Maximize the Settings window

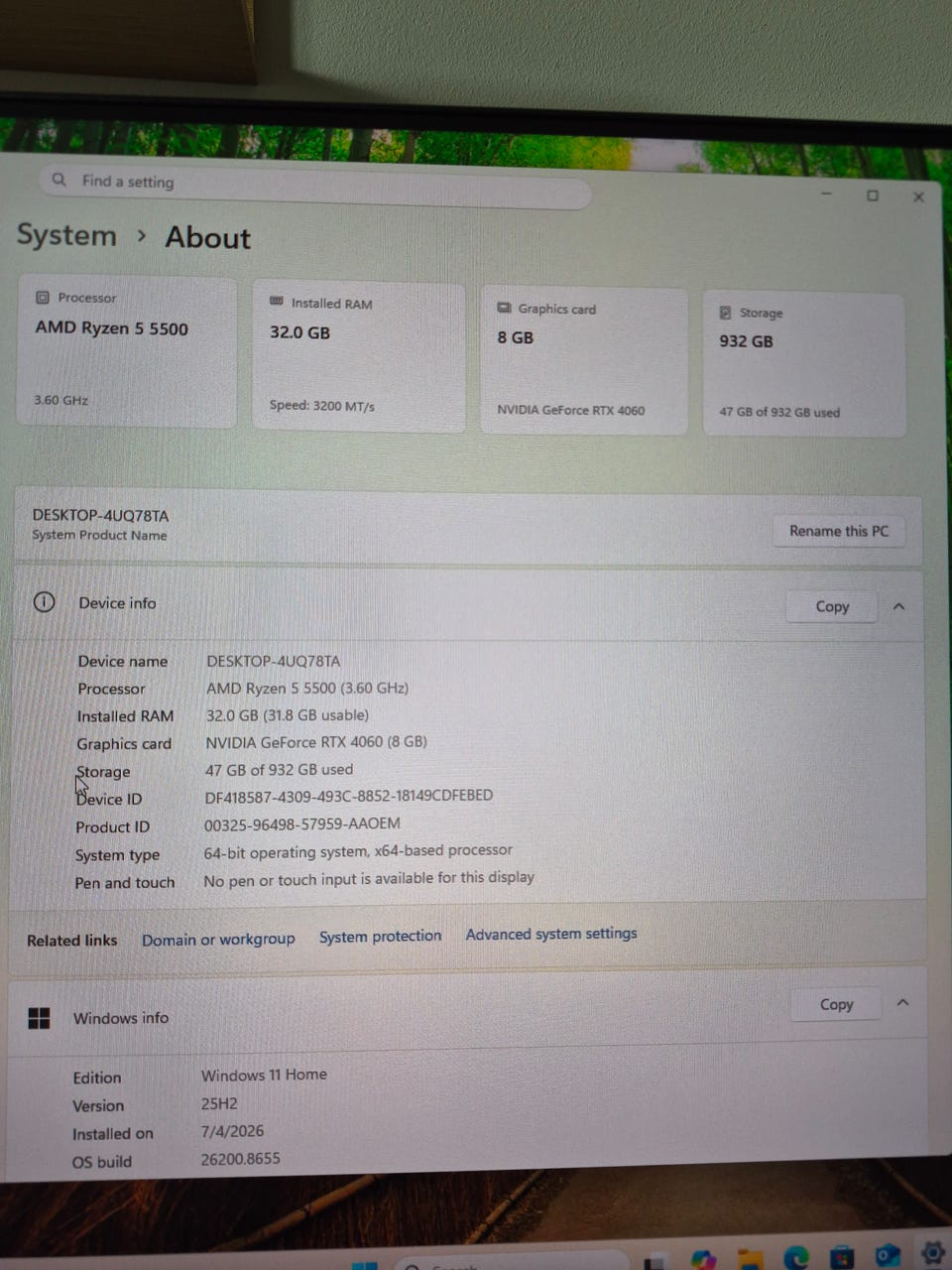pyautogui.click(x=873, y=195)
